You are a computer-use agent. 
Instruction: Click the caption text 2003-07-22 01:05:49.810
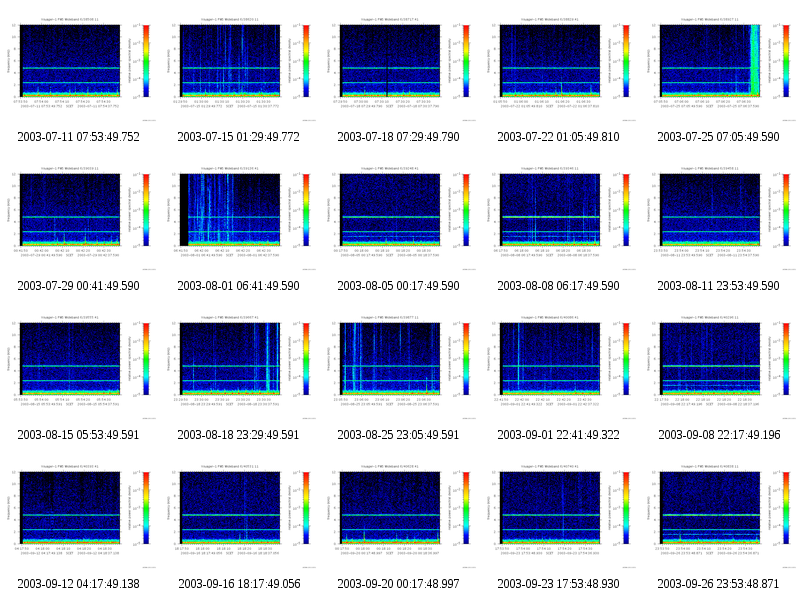pyautogui.click(x=558, y=137)
